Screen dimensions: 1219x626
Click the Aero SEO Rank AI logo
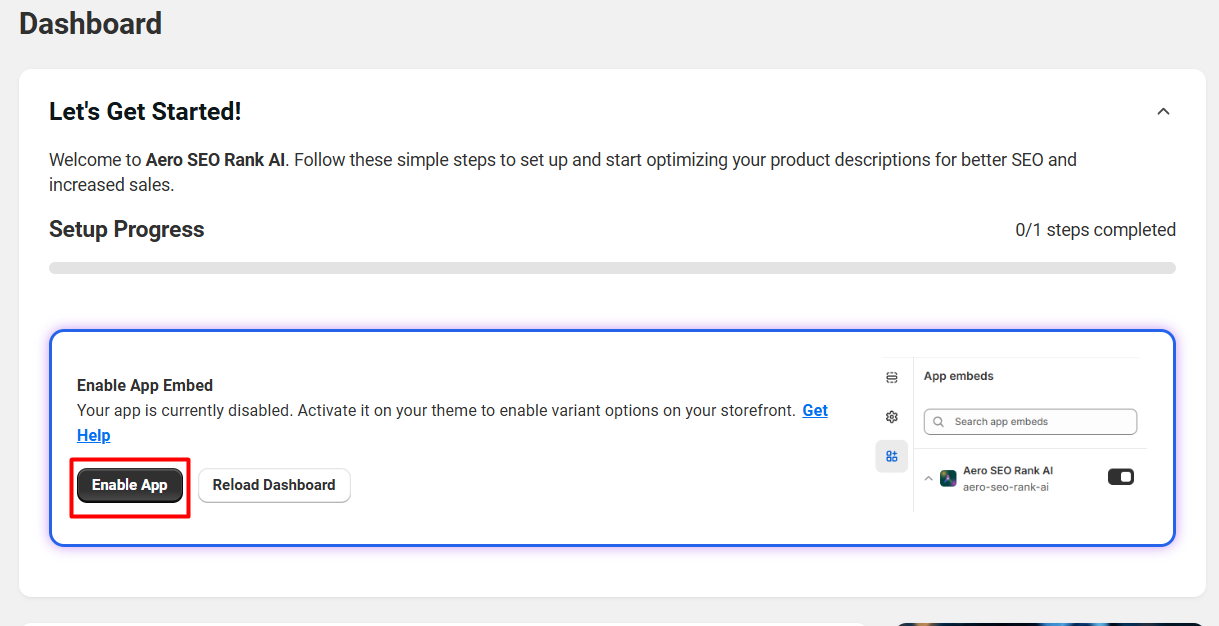pos(948,478)
